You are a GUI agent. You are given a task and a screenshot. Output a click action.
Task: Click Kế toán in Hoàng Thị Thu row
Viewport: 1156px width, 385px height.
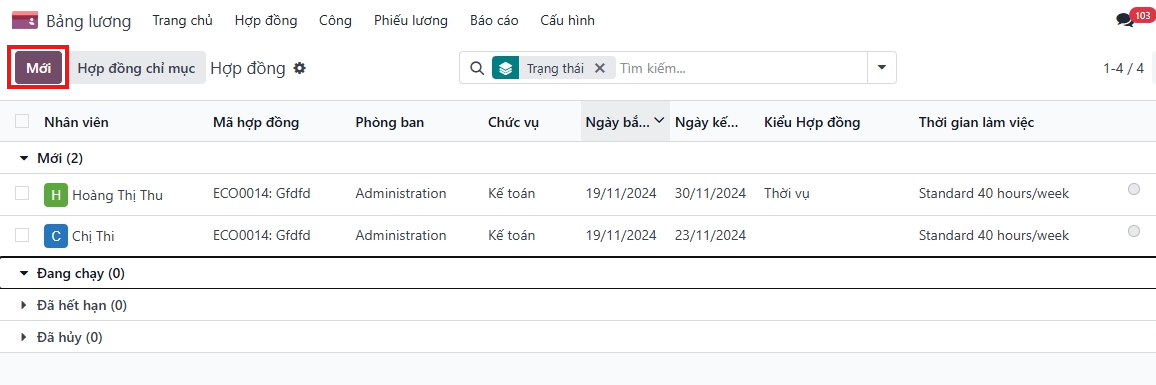pos(512,194)
